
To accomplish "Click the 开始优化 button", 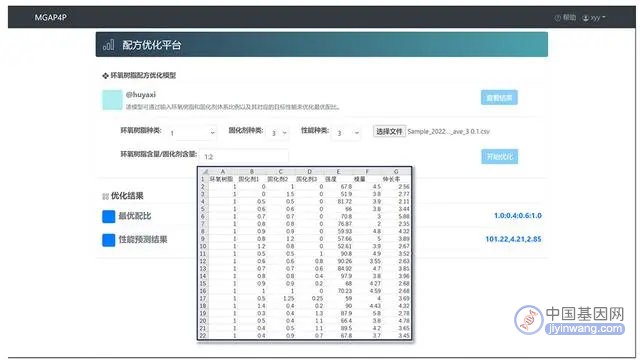I will [500, 156].
